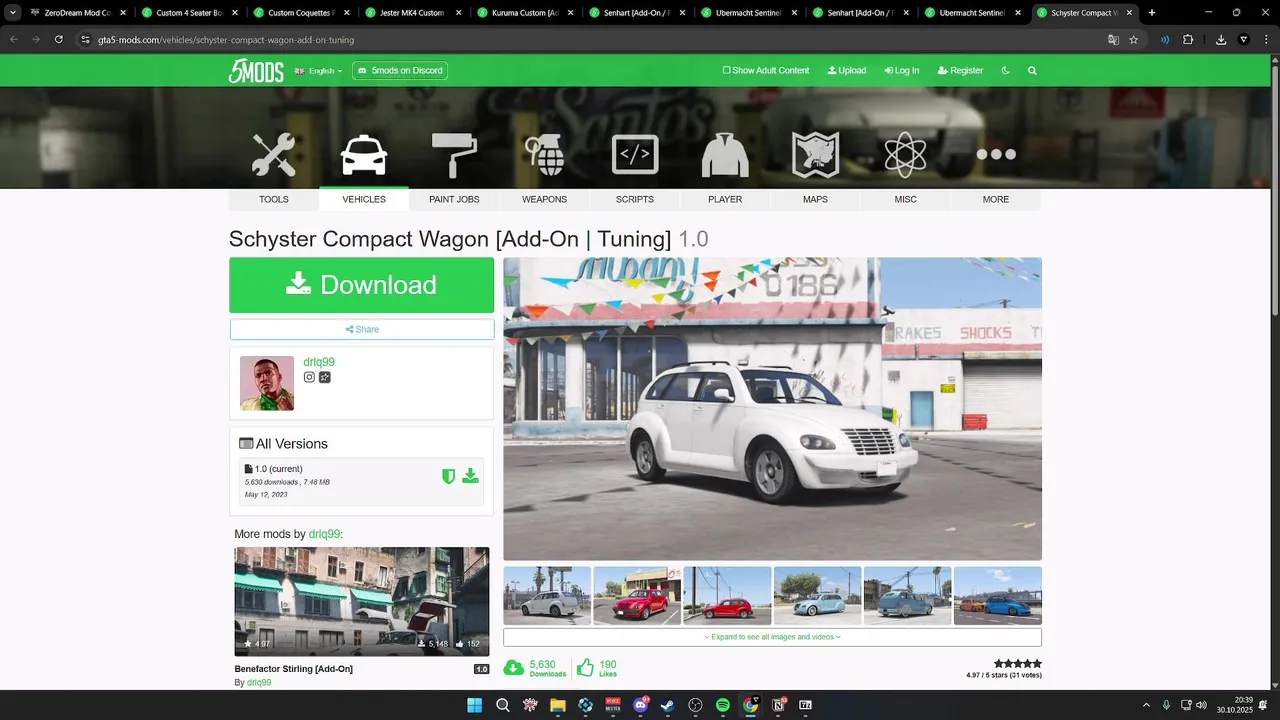Open drlq99 author profile link
Image resolution: width=1280 pixels, height=720 pixels.
pos(319,362)
